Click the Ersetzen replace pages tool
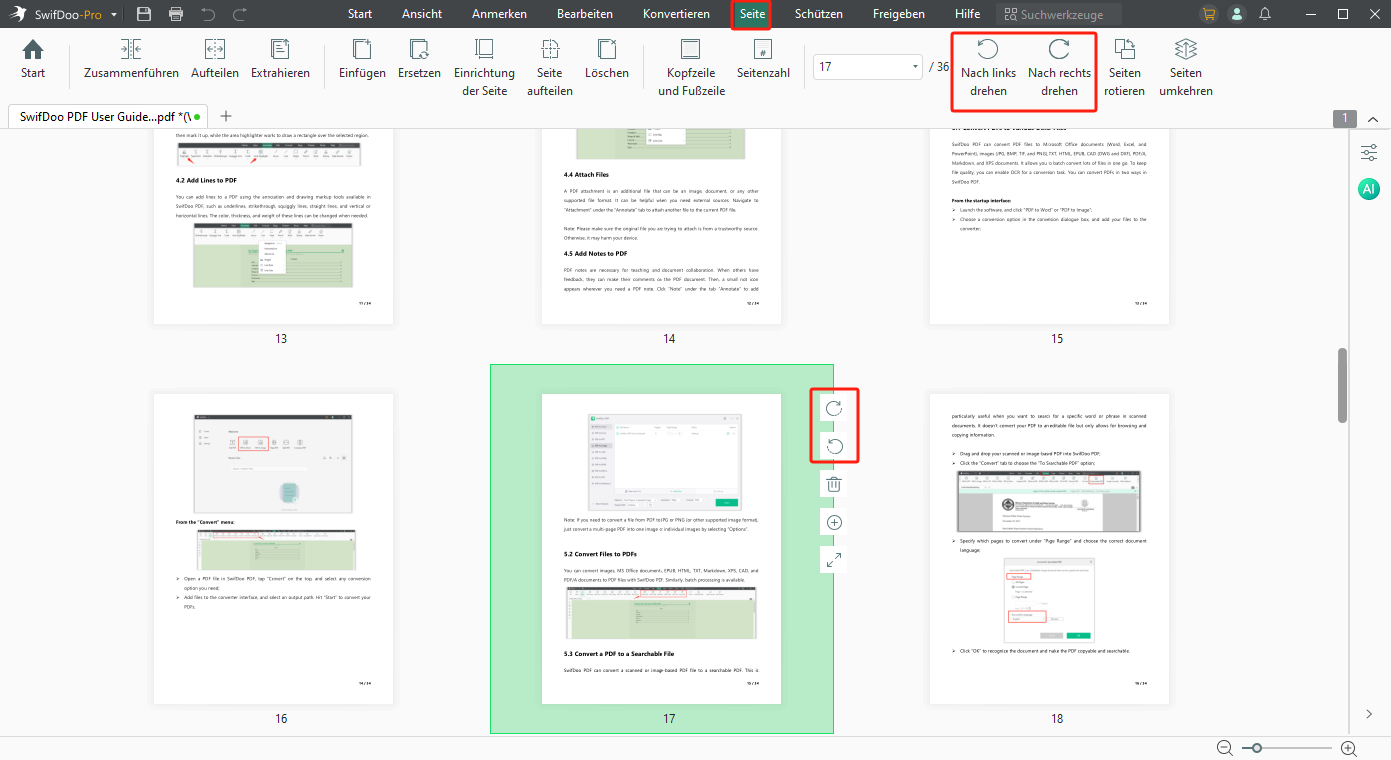 click(419, 60)
